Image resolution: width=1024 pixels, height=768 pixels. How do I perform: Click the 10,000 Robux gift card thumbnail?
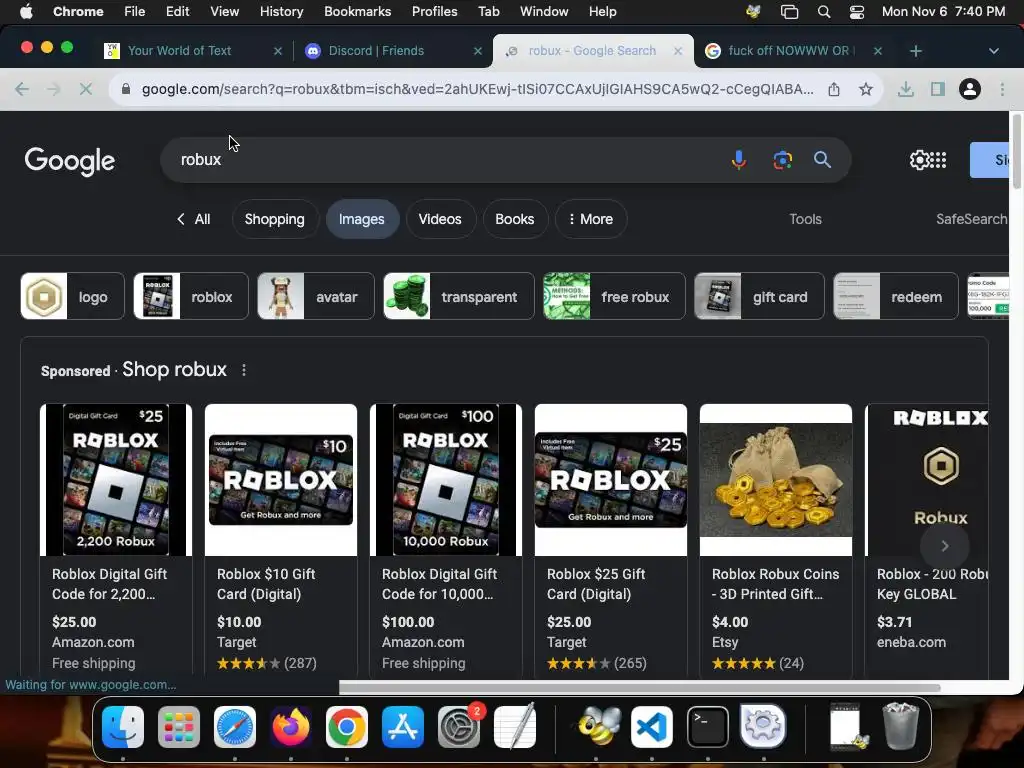click(x=445, y=480)
